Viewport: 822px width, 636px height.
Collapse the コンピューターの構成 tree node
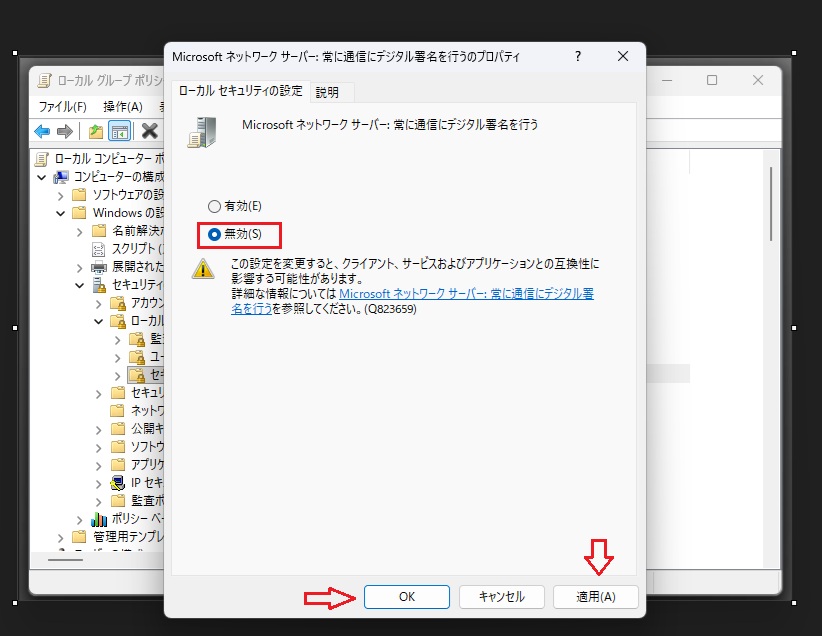41,177
